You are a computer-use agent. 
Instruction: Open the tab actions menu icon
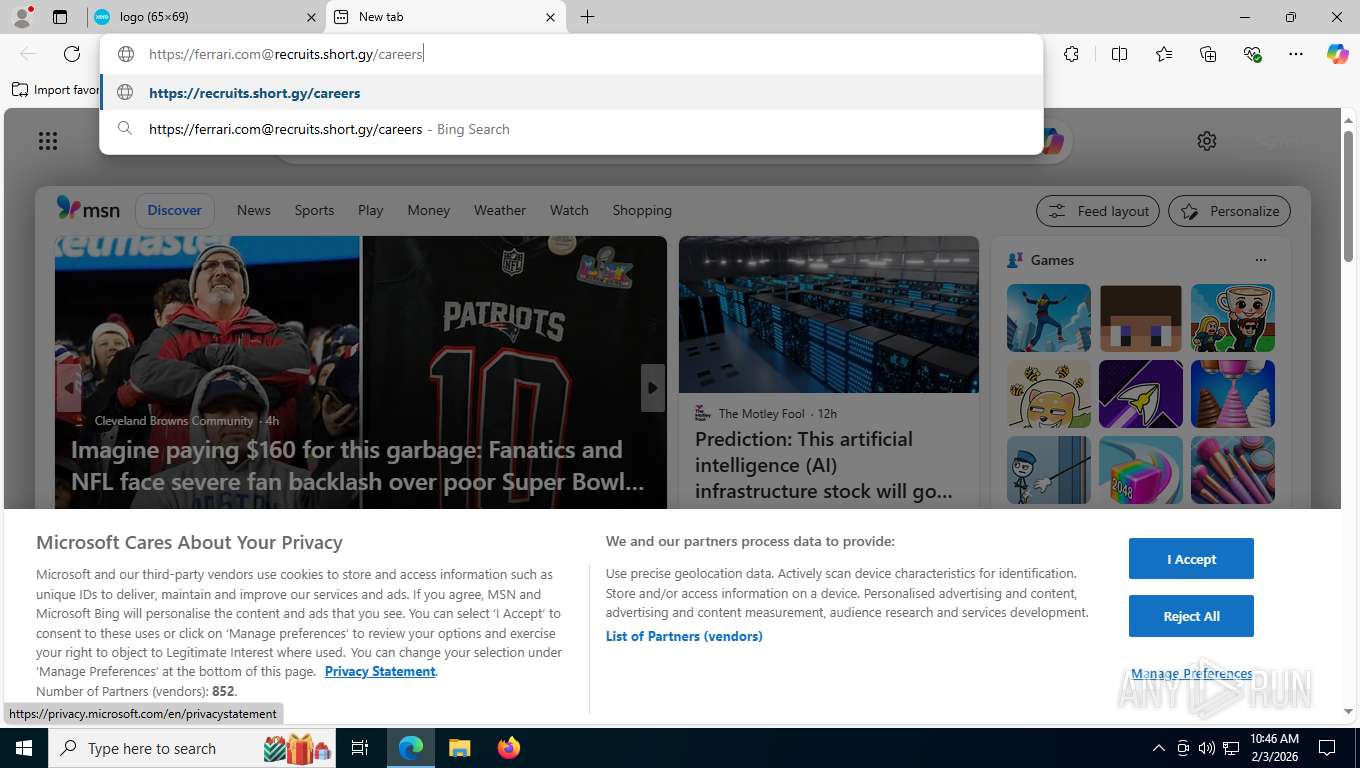point(60,17)
